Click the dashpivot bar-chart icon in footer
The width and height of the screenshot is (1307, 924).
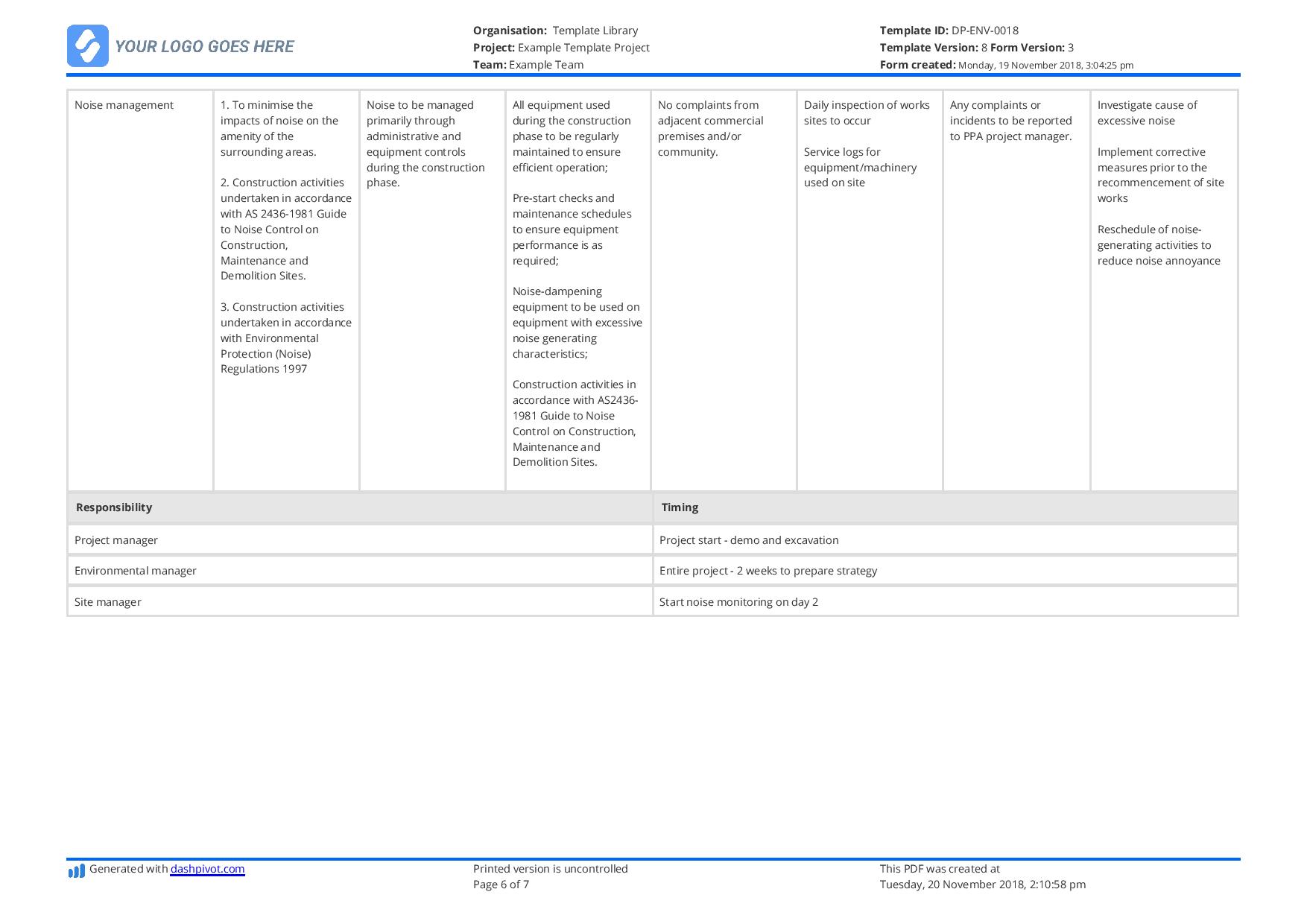(76, 870)
